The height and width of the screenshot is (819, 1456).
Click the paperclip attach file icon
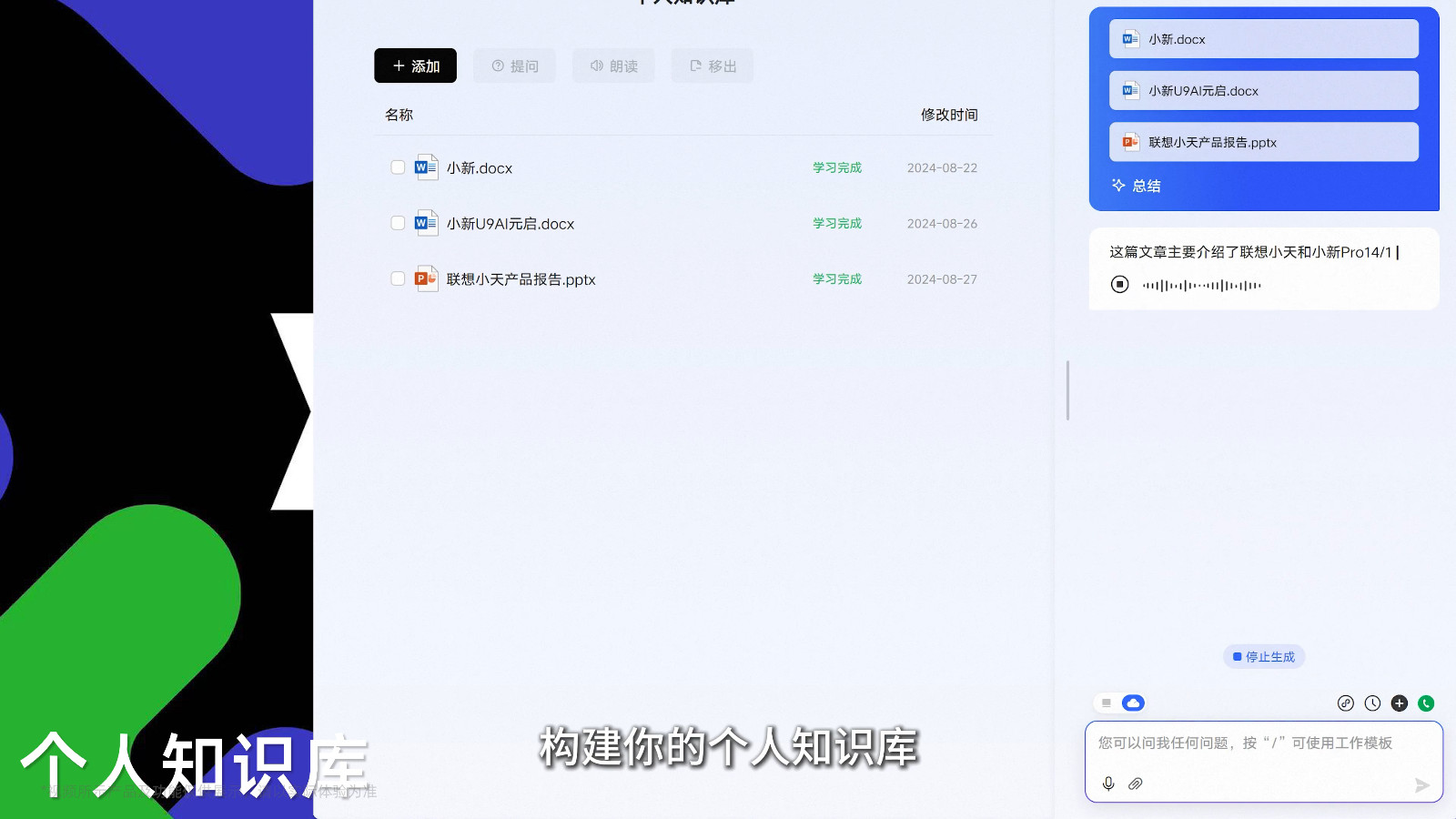tap(1136, 784)
